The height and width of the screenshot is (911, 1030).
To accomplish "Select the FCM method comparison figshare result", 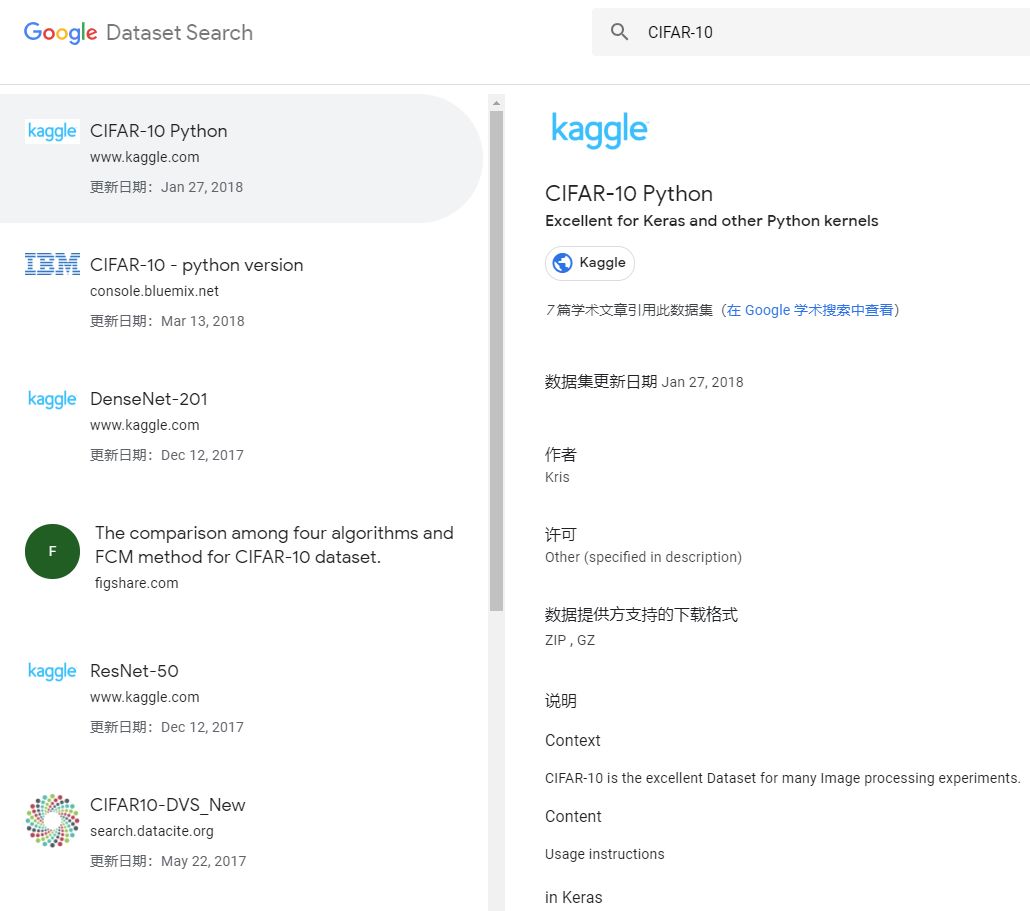I will [274, 545].
